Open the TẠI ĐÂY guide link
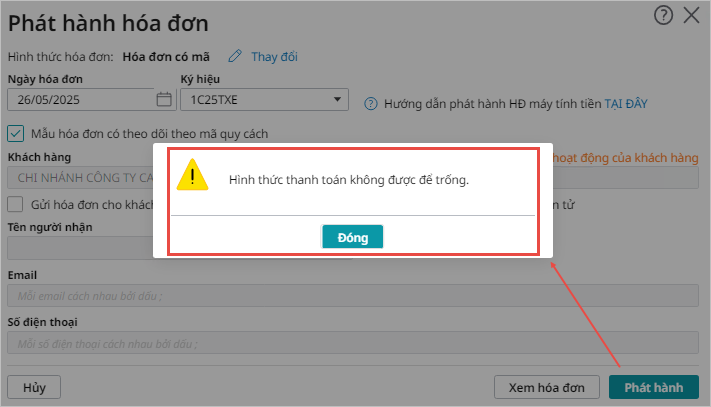711x407 pixels. (x=626, y=104)
